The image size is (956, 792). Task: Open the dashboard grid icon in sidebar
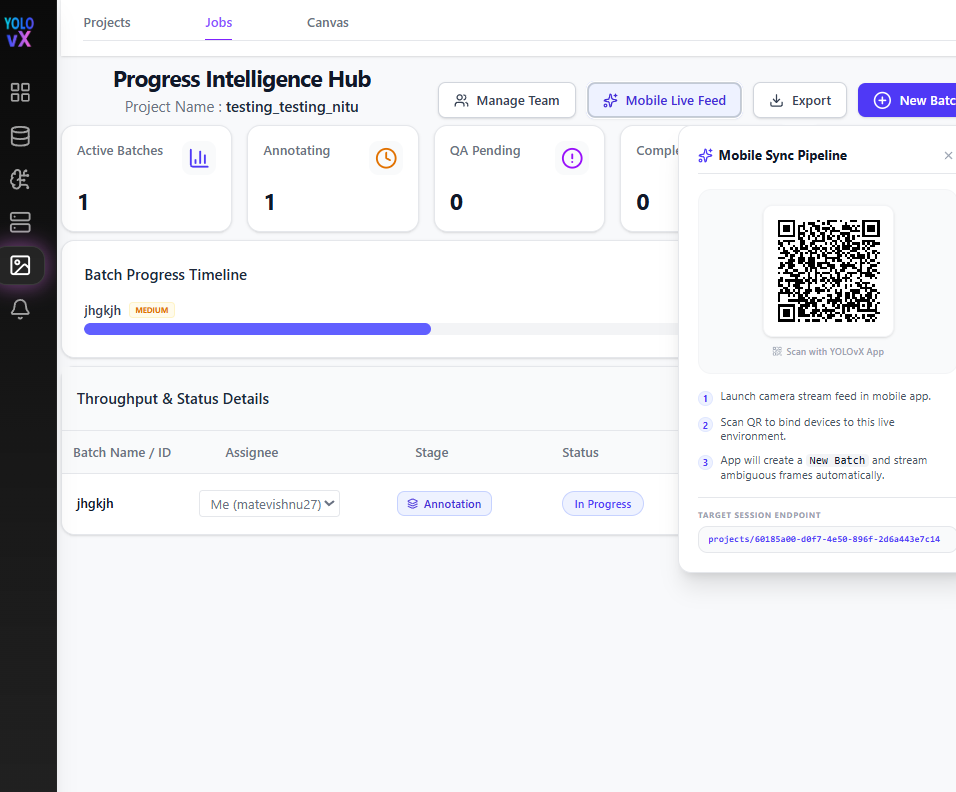click(x=20, y=93)
